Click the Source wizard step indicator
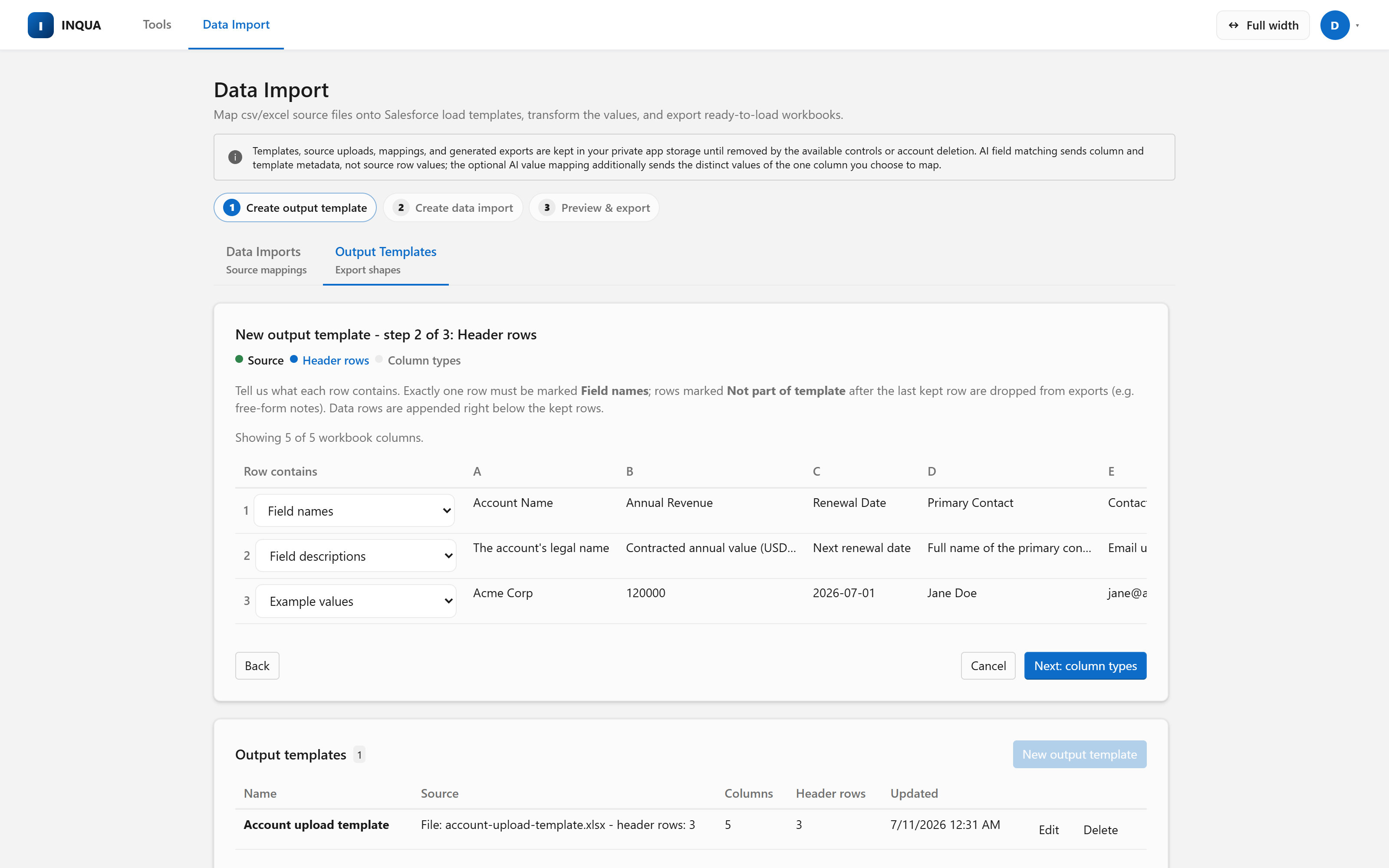 [x=260, y=360]
